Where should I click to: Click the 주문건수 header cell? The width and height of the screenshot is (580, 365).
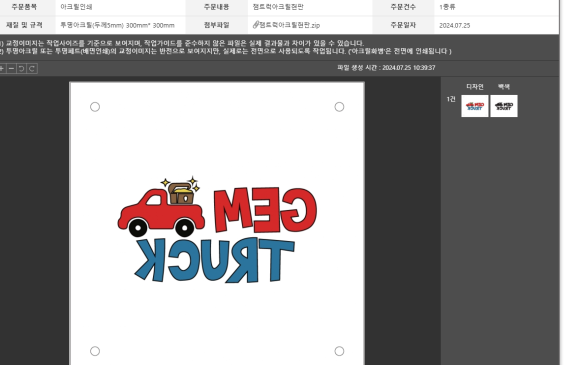(403, 7)
